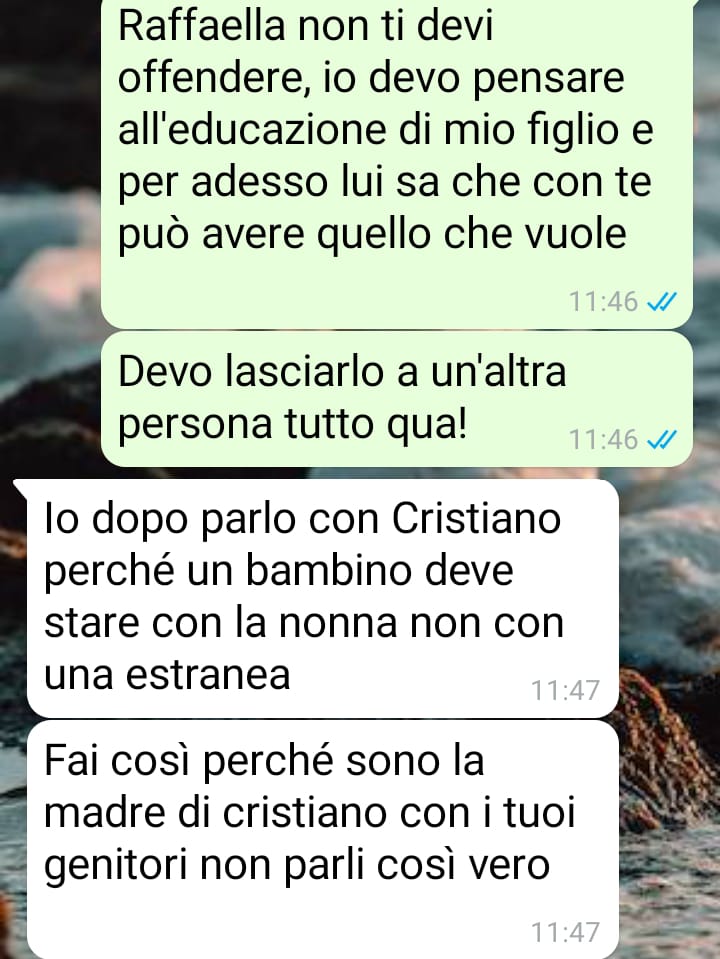
Task: Select the 'Raffaella non ti devi offendere' message
Action: 396,162
